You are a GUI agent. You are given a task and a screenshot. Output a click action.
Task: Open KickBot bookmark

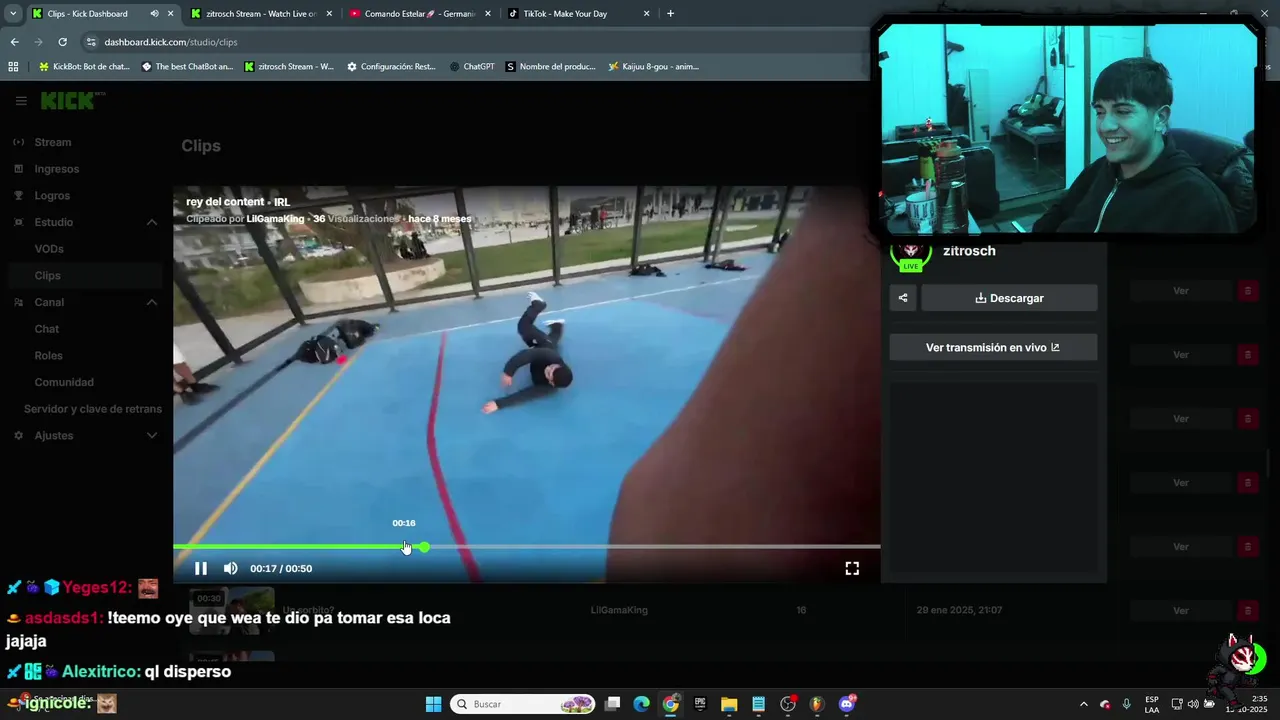point(84,67)
